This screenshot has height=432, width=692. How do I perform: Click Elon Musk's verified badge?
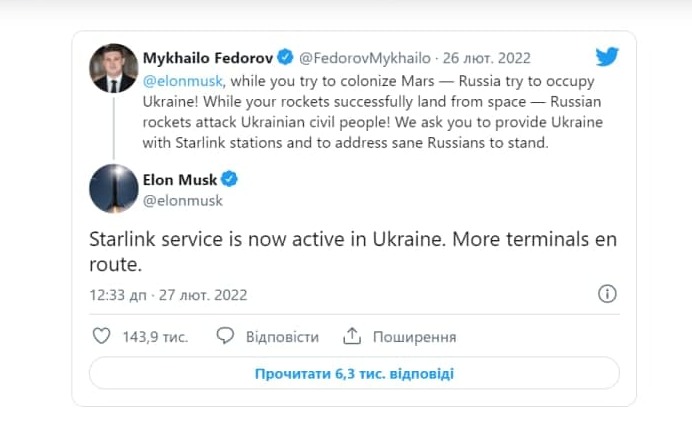tap(229, 180)
